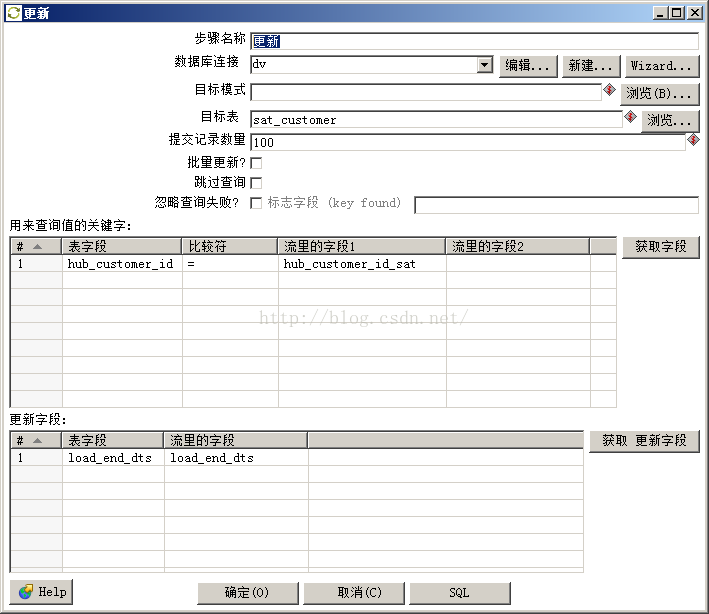This screenshot has width=709, height=614.
Task: Click the variable diamond icon beside 目标表 field
Action: (630, 117)
